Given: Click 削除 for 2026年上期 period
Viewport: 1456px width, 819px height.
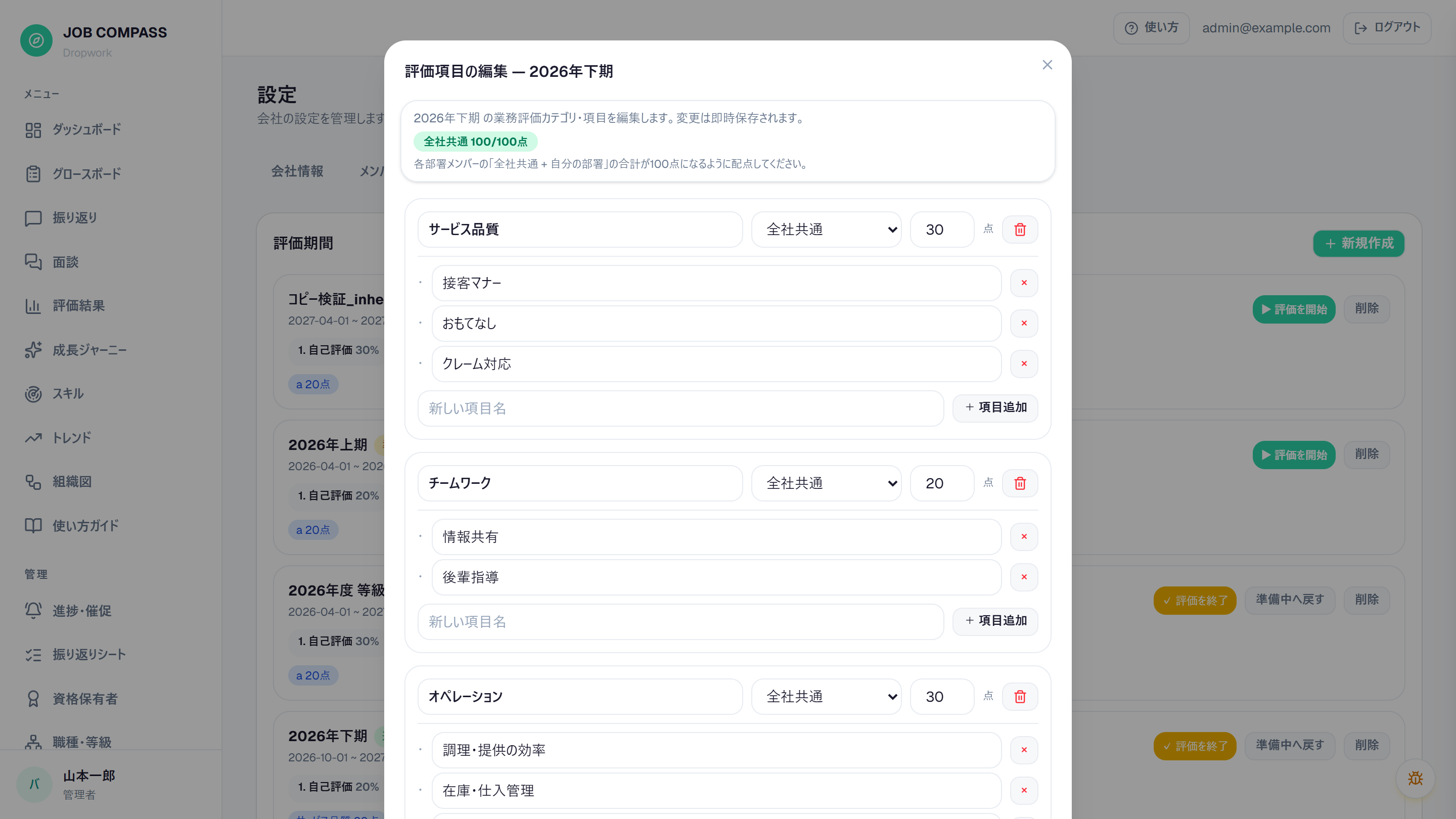Looking at the screenshot, I should click(x=1366, y=454).
